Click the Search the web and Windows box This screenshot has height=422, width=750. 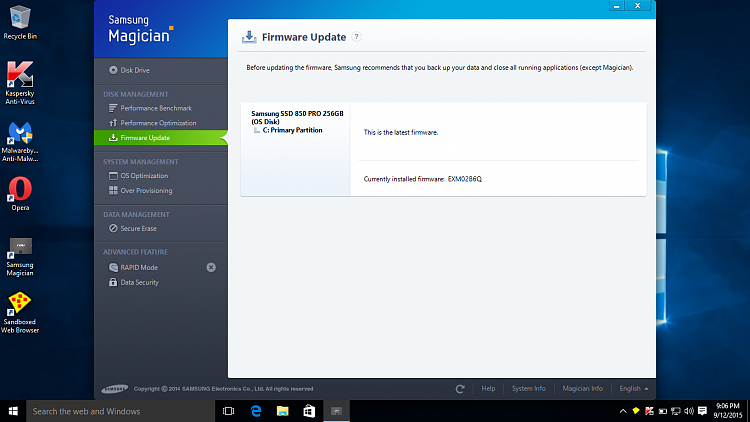point(121,411)
